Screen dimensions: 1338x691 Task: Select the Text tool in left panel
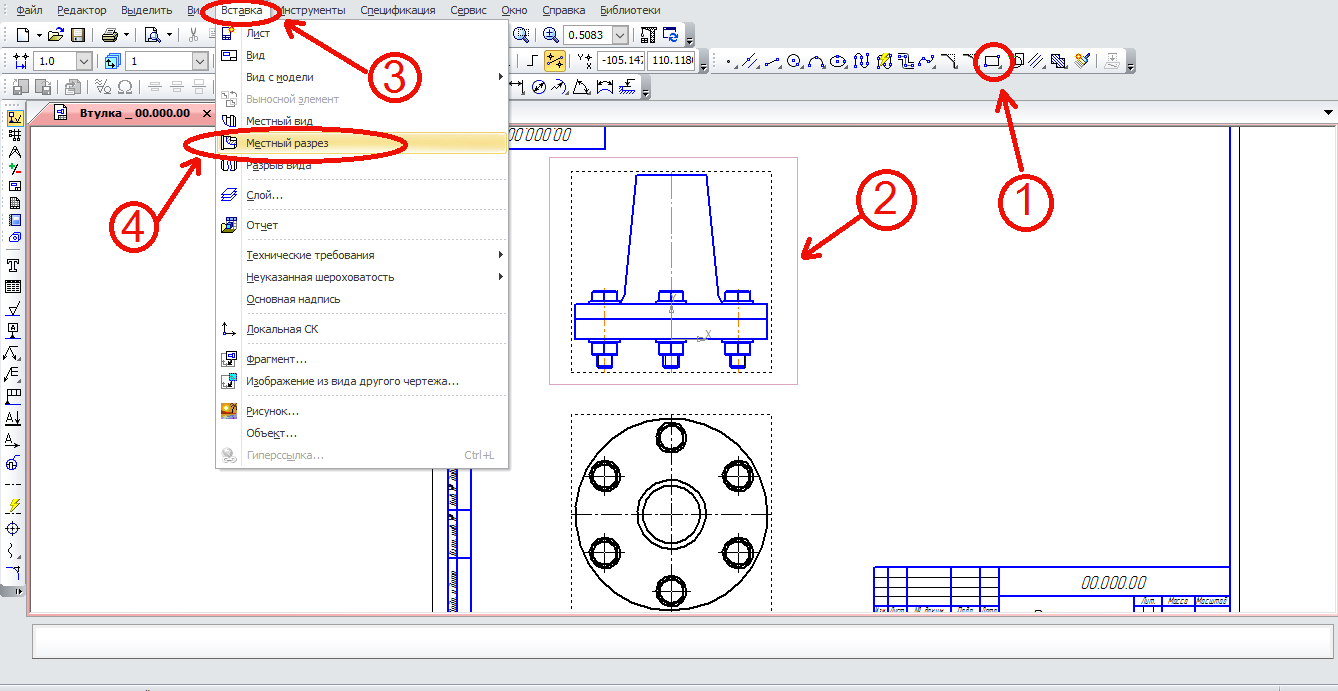point(14,265)
